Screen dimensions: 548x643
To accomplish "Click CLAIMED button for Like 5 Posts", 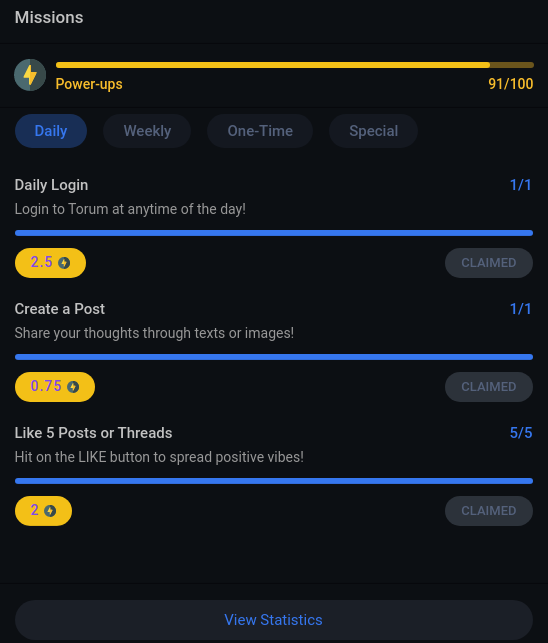I will [489, 511].
